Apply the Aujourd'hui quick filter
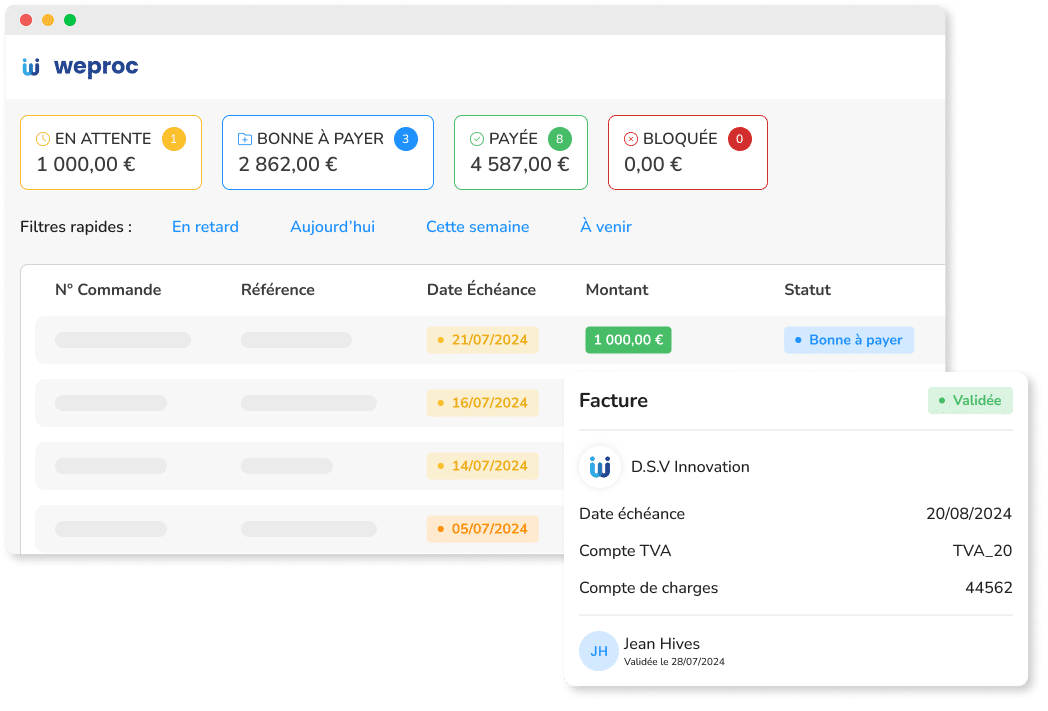This screenshot has height=711, width=1048. point(332,227)
